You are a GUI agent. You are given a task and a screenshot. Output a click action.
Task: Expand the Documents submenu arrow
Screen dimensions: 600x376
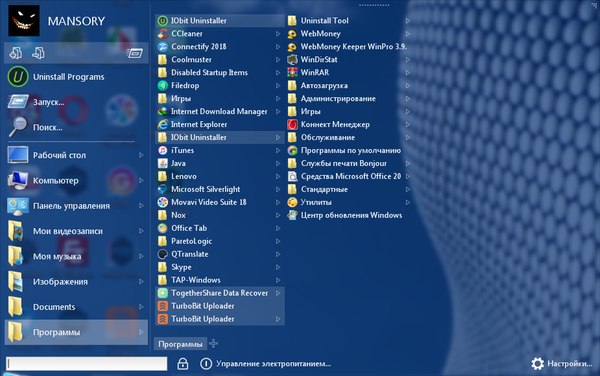141,307
